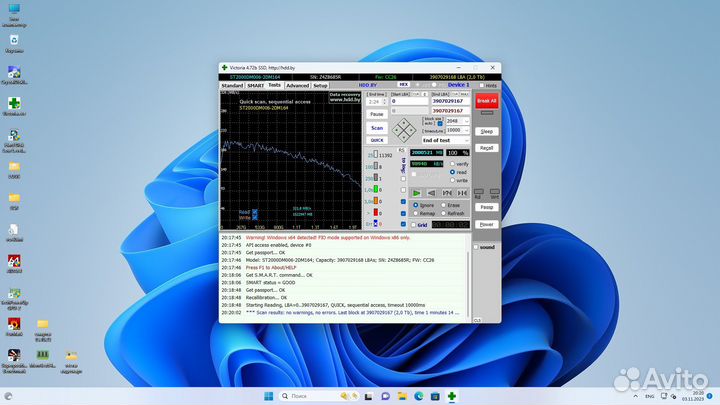
Task: Click the red block color indicator
Action: [x=376, y=212]
